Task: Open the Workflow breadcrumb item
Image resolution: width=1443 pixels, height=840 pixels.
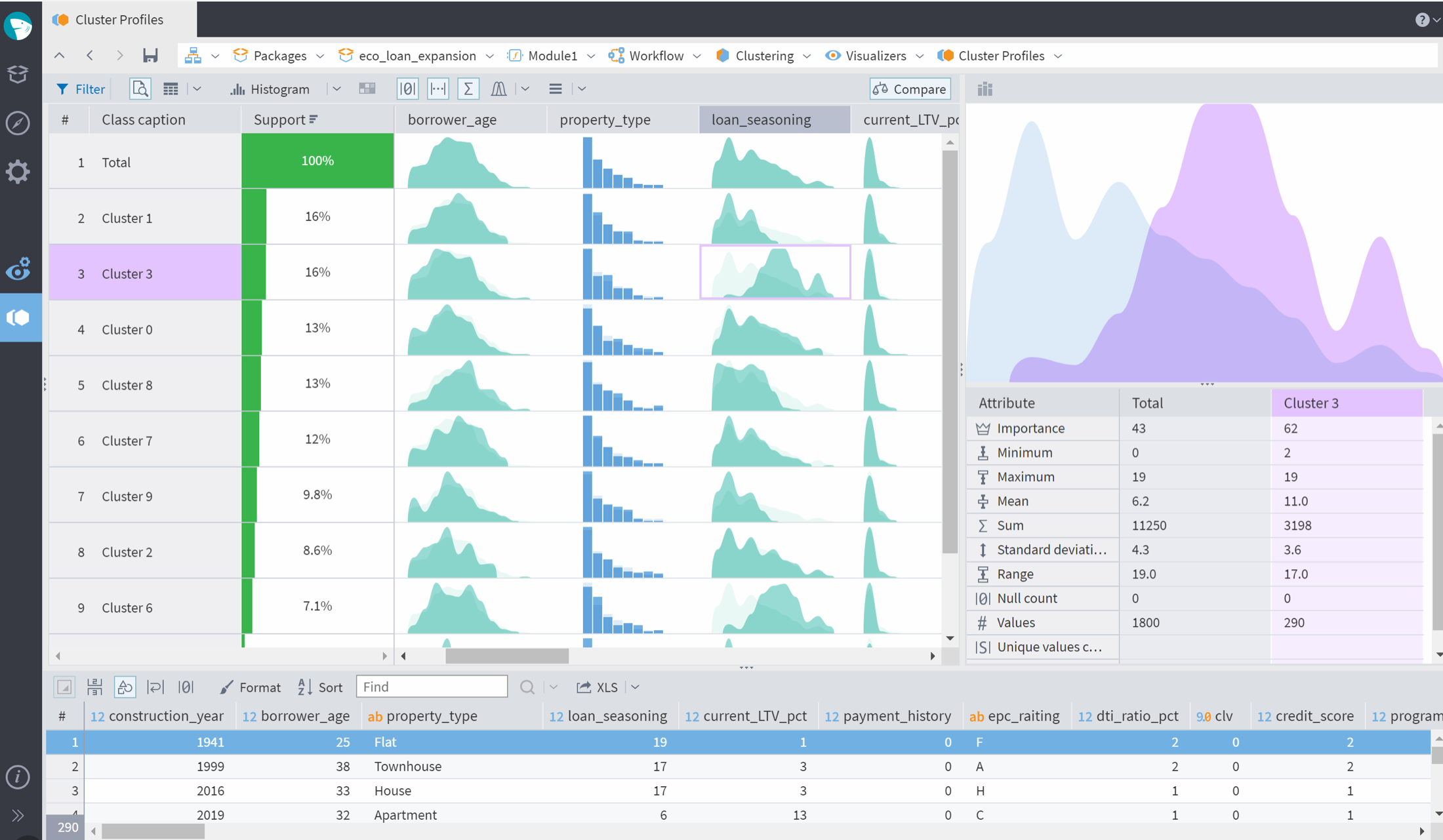Action: click(655, 56)
